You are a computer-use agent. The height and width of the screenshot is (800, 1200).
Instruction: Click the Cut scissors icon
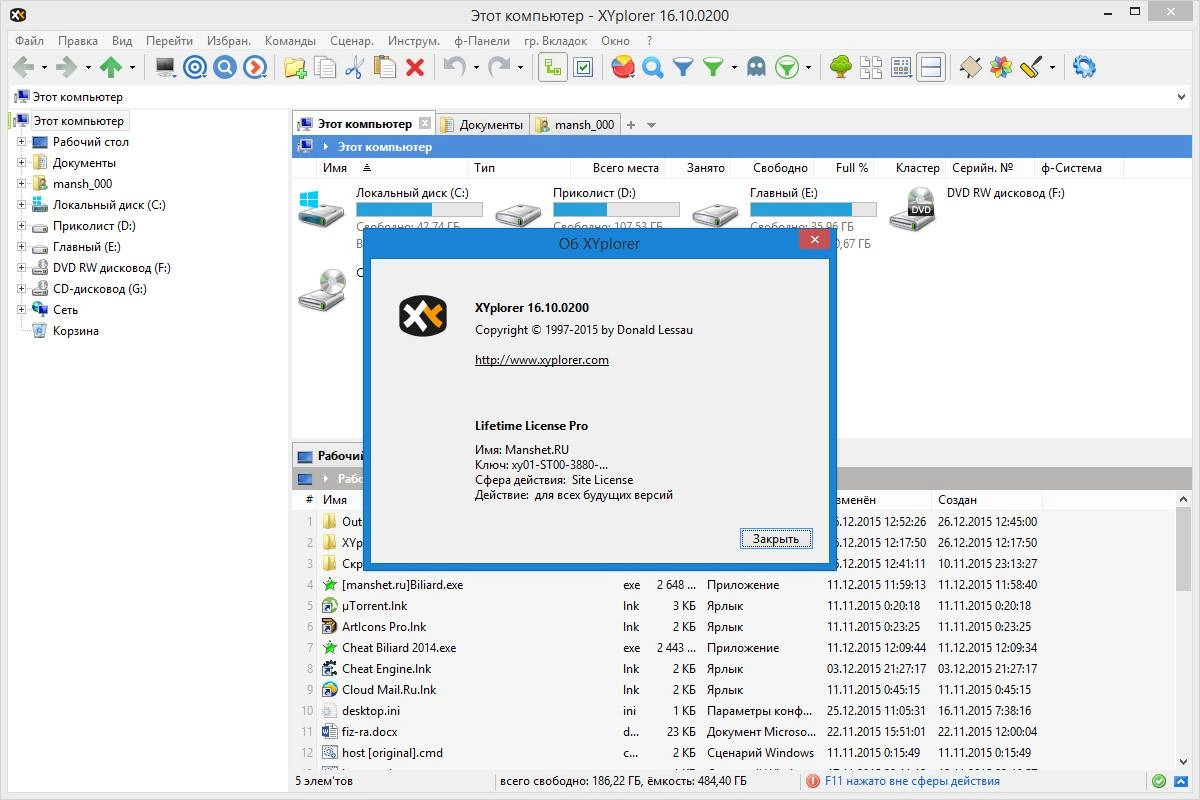coord(354,67)
